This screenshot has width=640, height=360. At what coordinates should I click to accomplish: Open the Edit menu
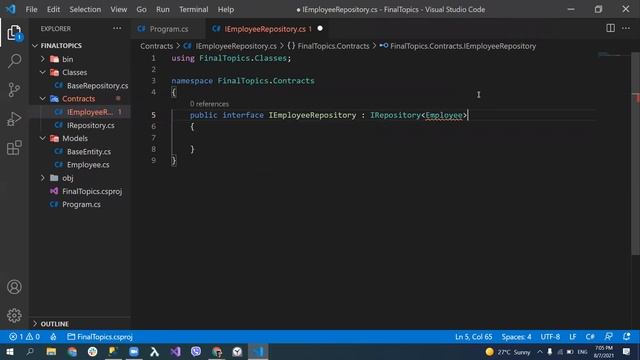[53, 9]
